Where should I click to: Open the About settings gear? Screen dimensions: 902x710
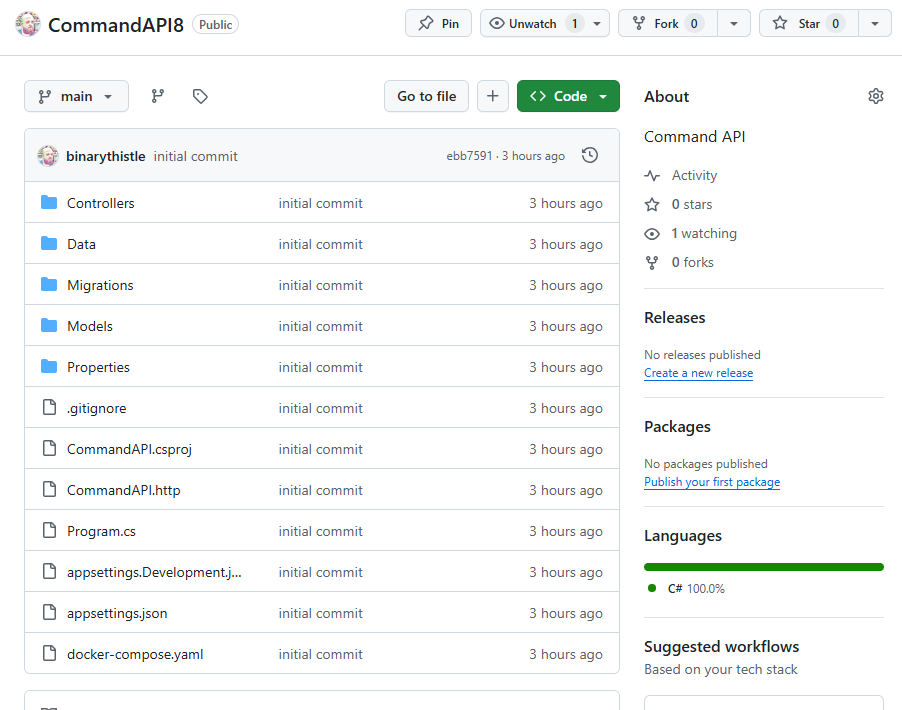pos(876,96)
